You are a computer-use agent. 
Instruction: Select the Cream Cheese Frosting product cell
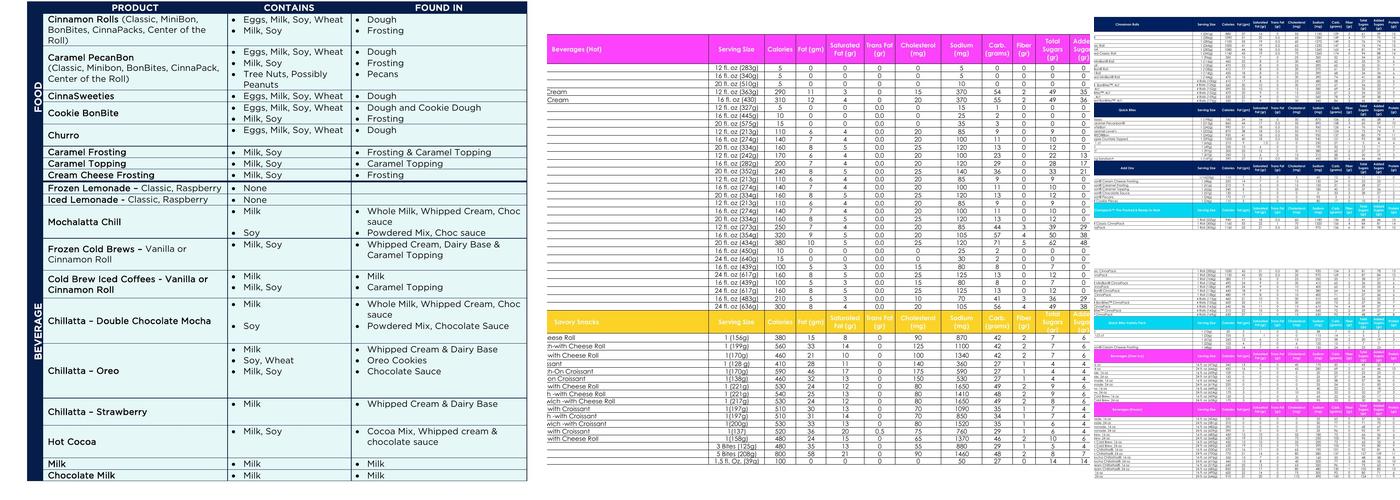pos(135,175)
